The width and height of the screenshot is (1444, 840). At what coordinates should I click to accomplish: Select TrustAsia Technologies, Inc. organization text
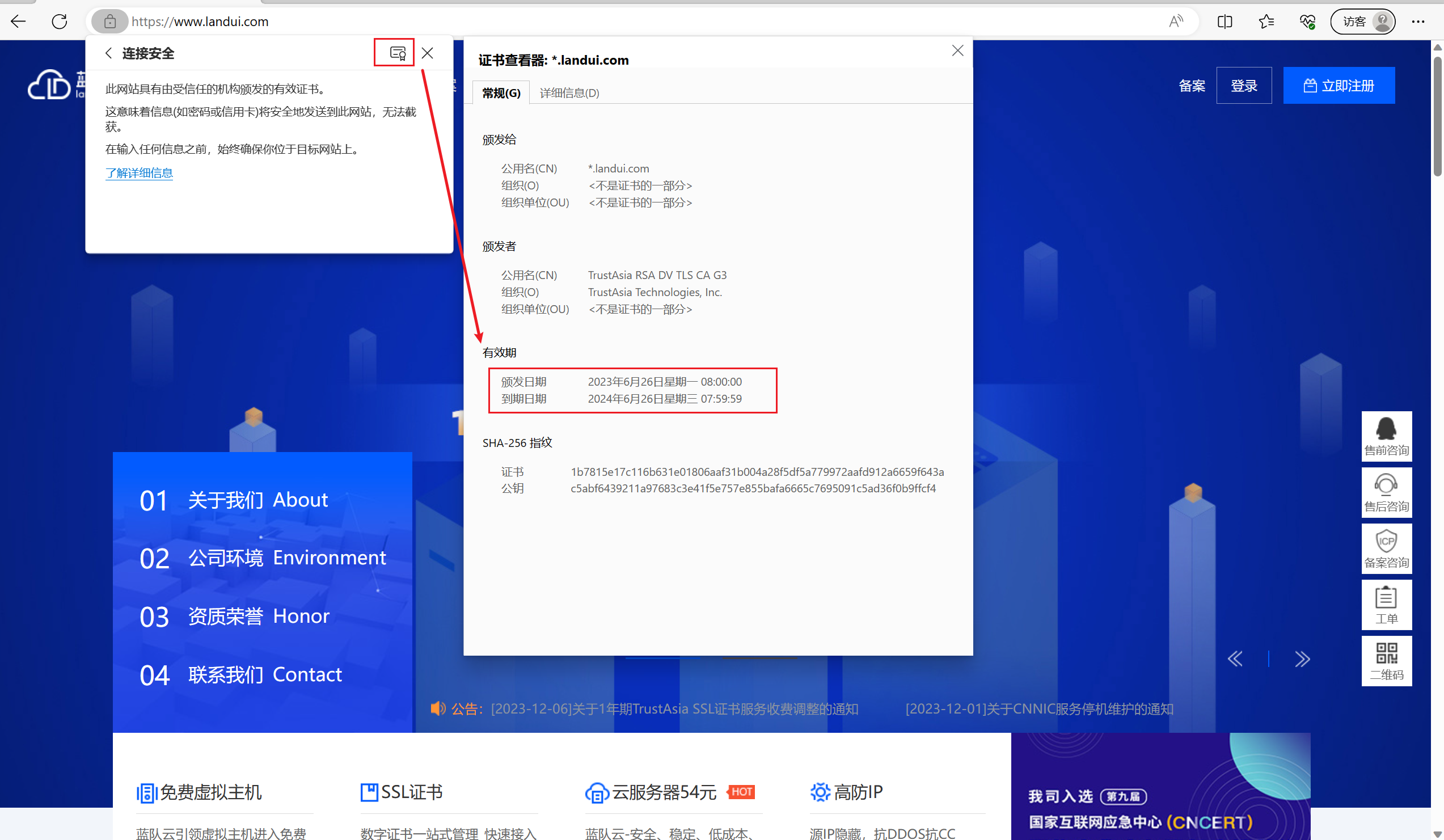[x=655, y=293]
